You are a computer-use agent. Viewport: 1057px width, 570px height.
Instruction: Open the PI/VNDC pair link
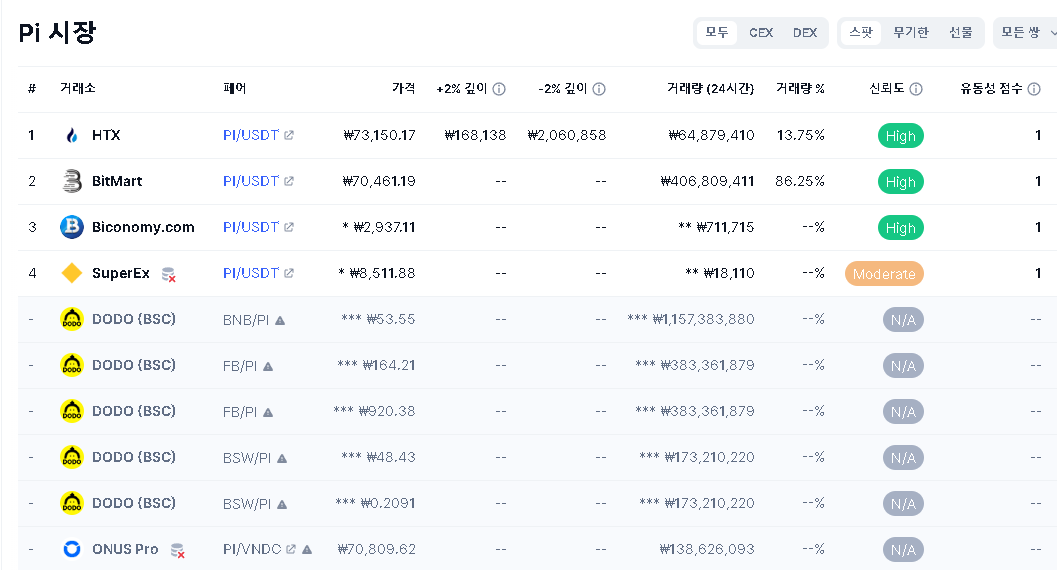coord(252,549)
